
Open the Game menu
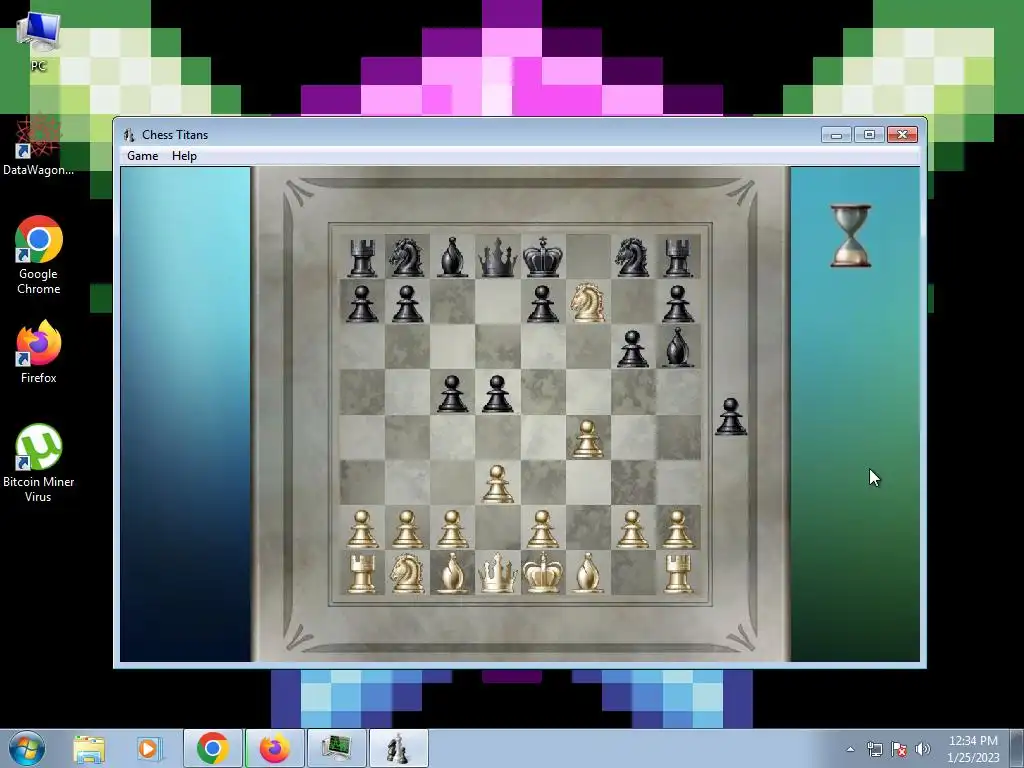click(142, 156)
